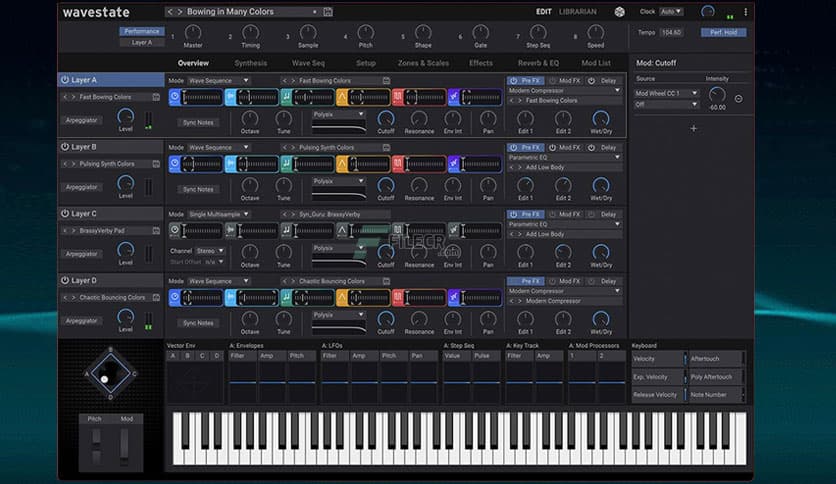Image resolution: width=836 pixels, height=484 pixels.
Task: Open the Clock Auto dropdown
Action: click(671, 12)
